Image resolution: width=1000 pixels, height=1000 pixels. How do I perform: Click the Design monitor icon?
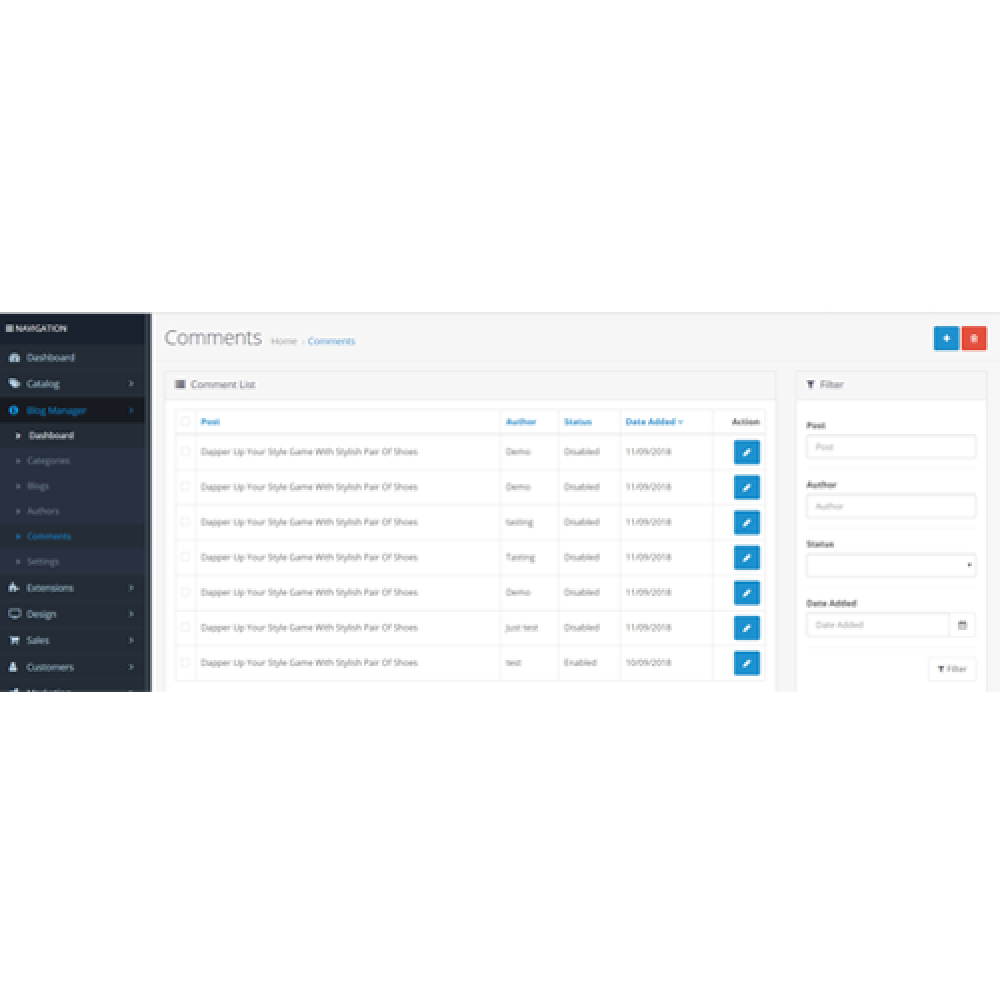point(14,614)
